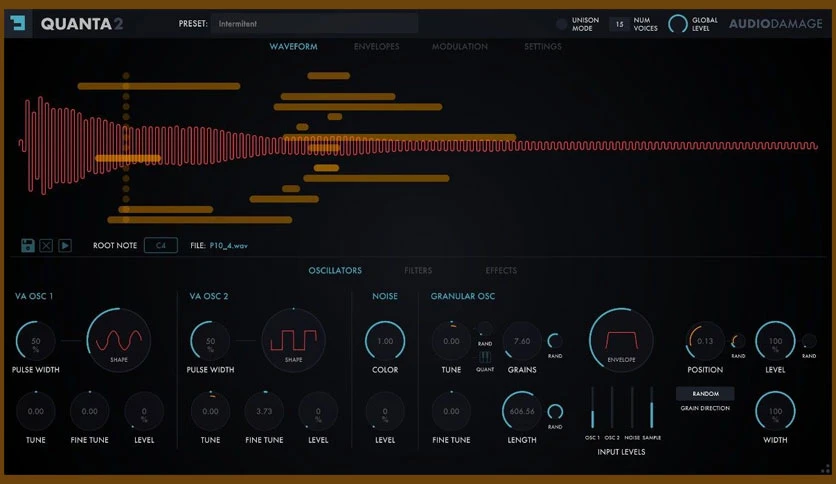This screenshot has height=484, width=836.
Task: Switch to the Modulation tab
Action: (460, 46)
